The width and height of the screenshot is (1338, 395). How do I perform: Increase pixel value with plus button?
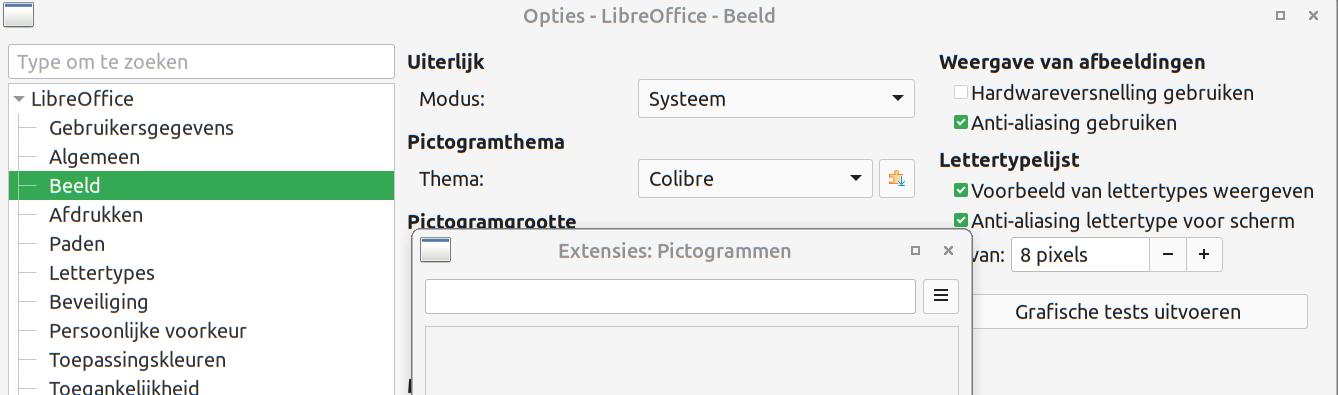[x=1204, y=255]
